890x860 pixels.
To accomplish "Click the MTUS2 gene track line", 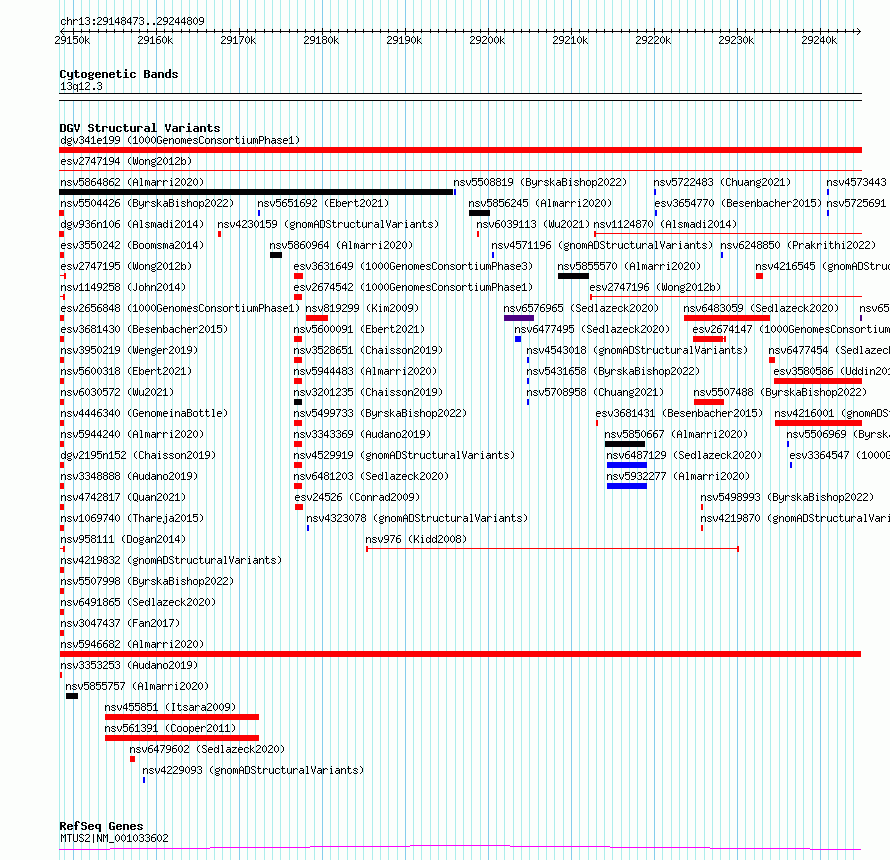I will (460, 848).
